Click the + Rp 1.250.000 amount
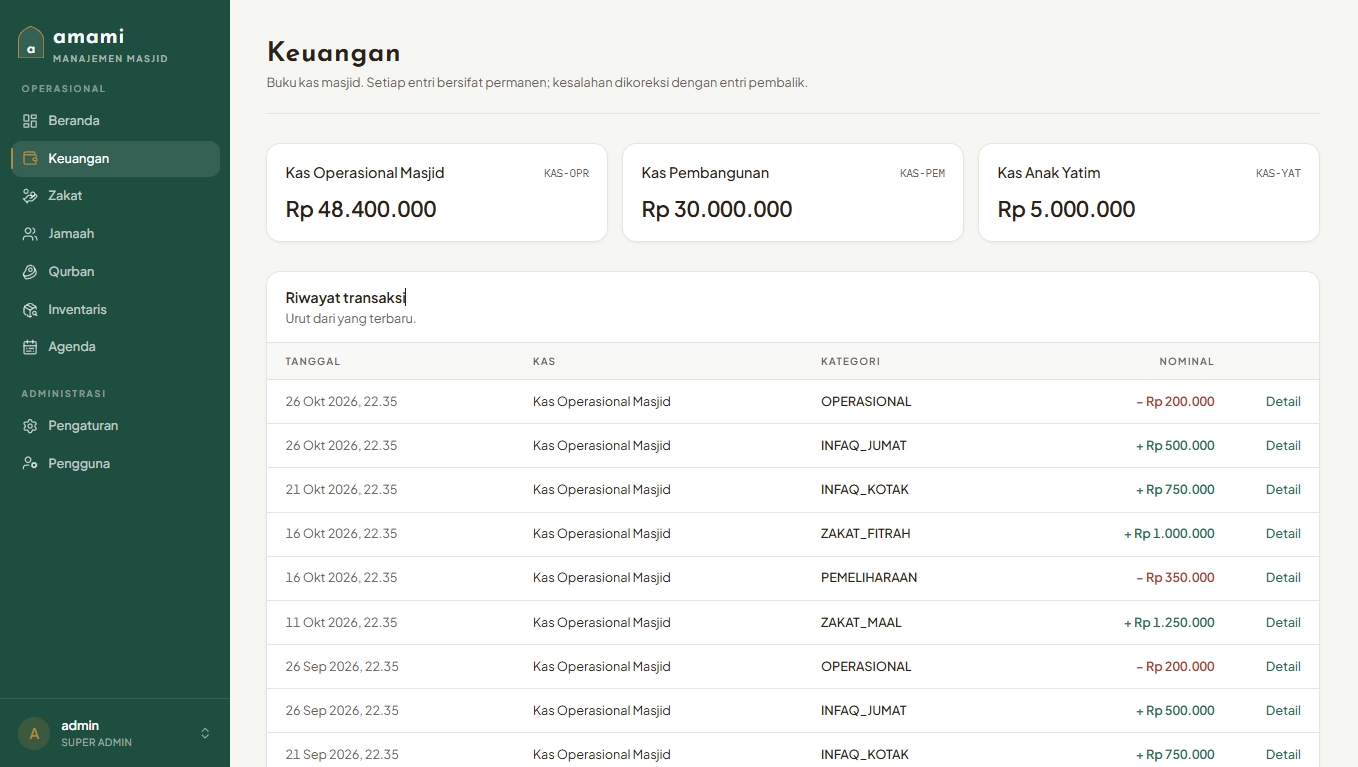Image resolution: width=1358 pixels, height=767 pixels. (x=1169, y=623)
